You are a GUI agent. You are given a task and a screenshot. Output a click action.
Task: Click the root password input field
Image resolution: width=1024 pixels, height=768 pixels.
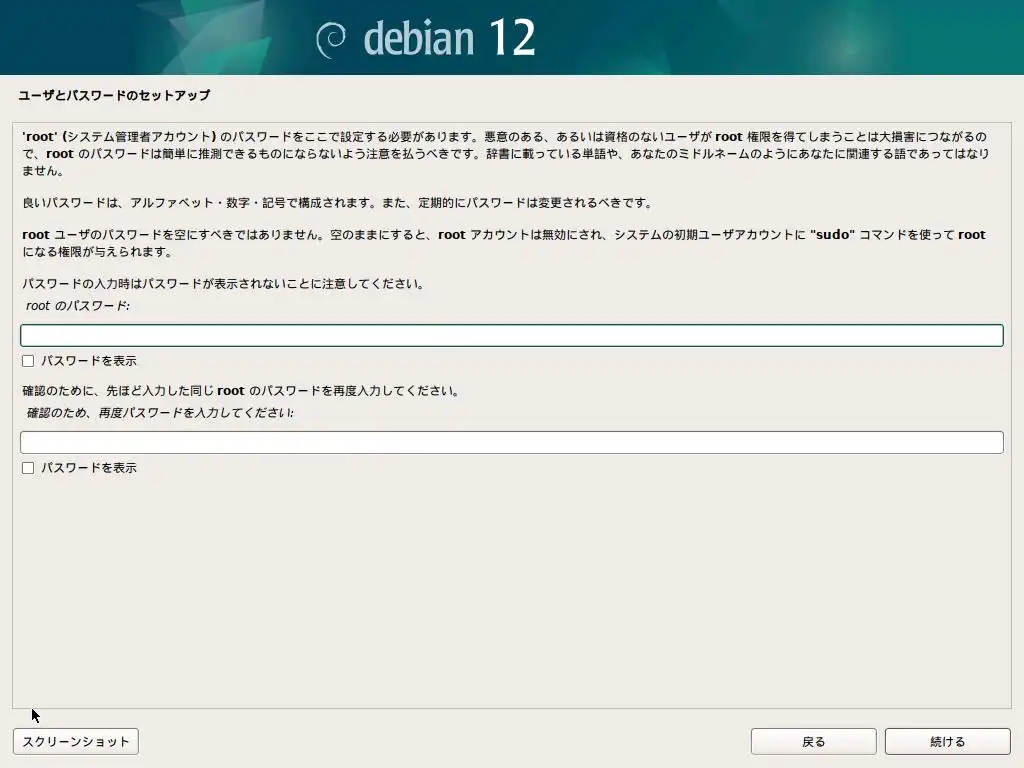coord(511,335)
